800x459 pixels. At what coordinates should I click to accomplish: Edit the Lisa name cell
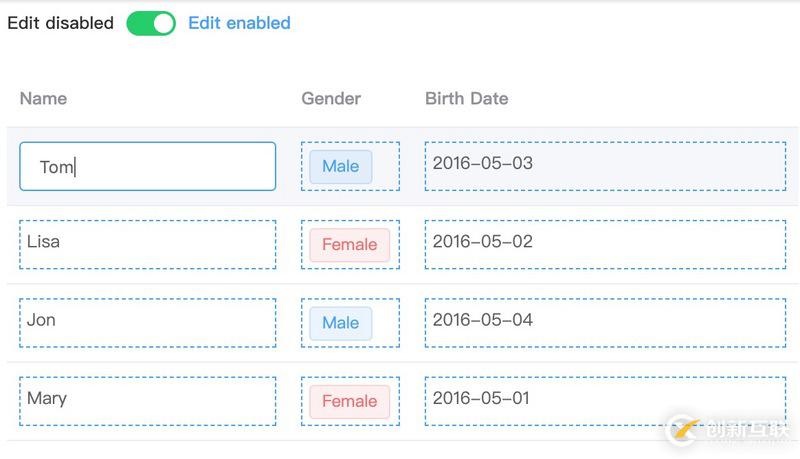(147, 244)
